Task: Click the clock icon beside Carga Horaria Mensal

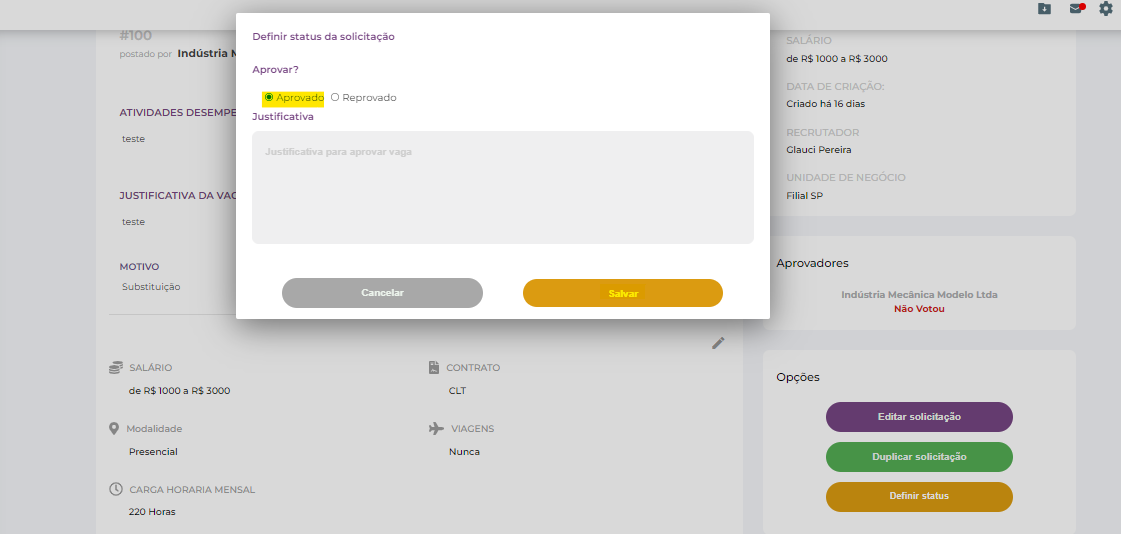Action: click(x=116, y=490)
